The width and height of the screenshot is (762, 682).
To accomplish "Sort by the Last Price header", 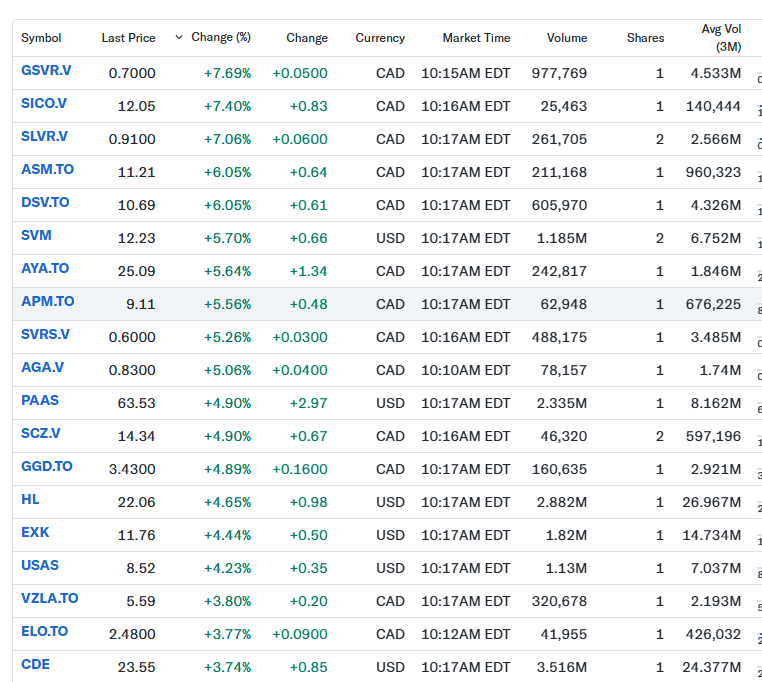I will 128,38.
